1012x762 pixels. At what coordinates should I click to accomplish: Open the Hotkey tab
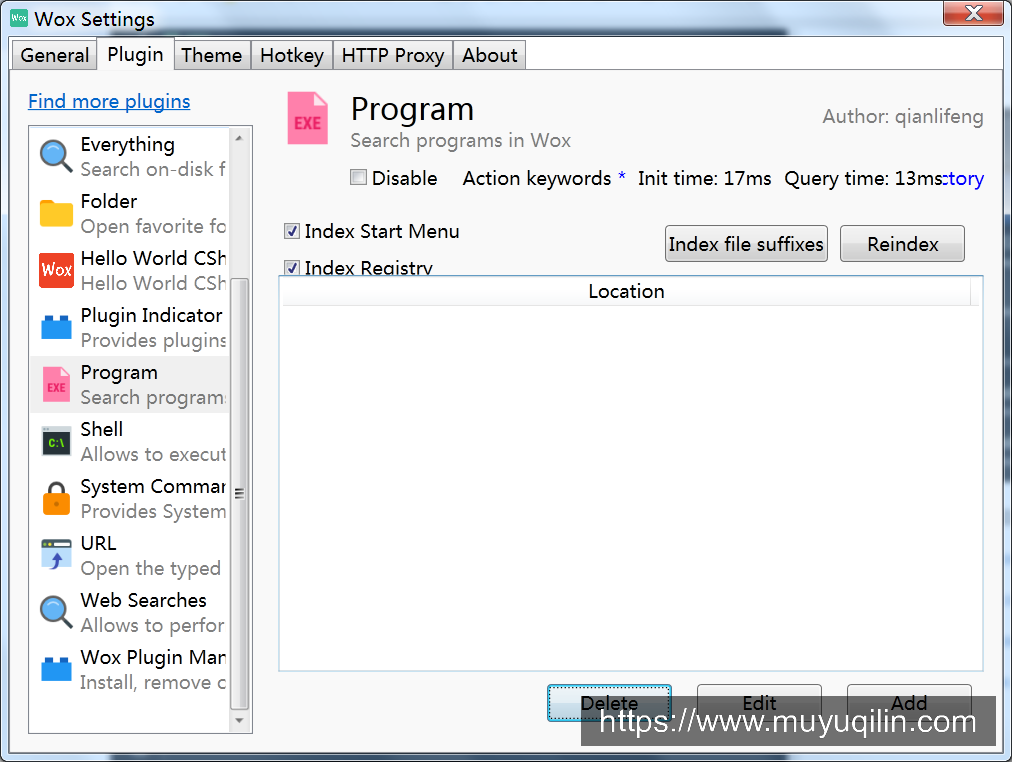pyautogui.click(x=292, y=55)
